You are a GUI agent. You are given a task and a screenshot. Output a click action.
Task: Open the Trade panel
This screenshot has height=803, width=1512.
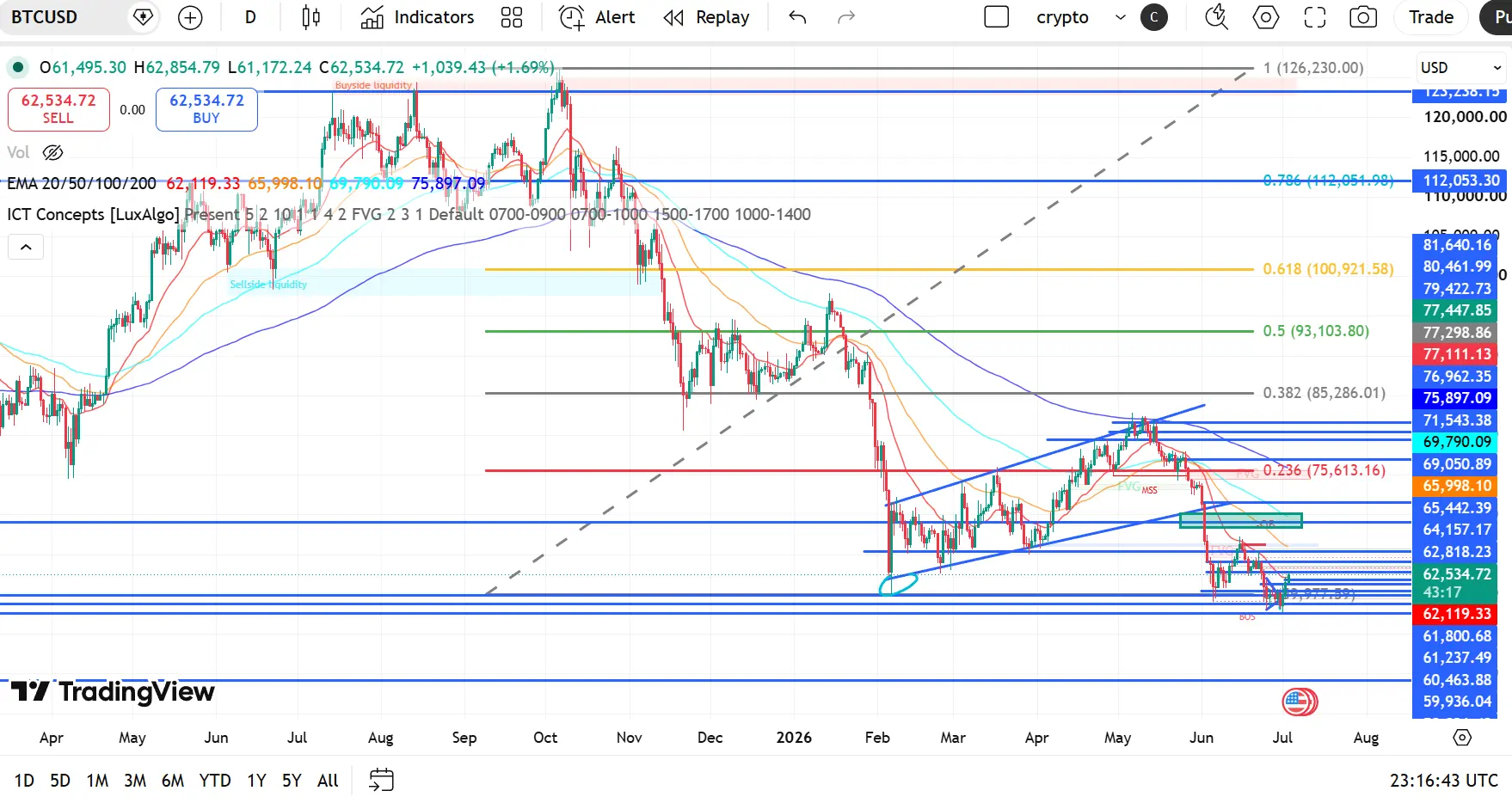[1431, 17]
